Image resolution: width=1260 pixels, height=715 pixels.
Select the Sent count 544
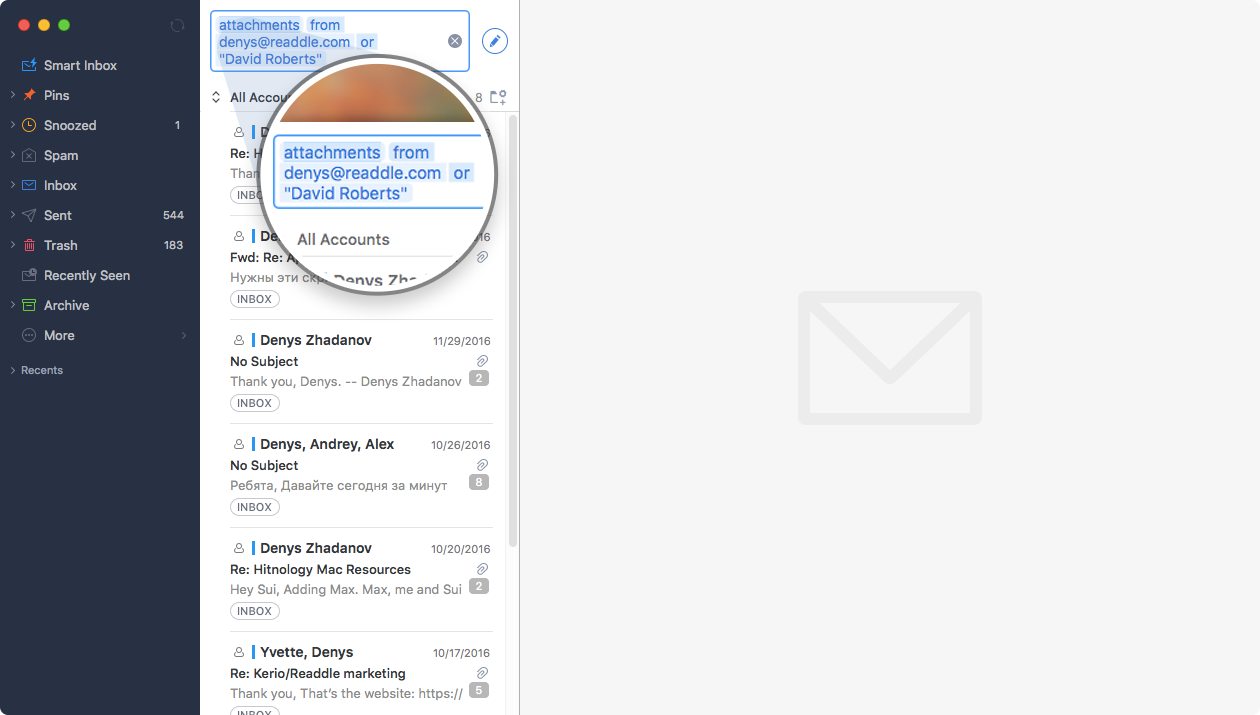173,215
